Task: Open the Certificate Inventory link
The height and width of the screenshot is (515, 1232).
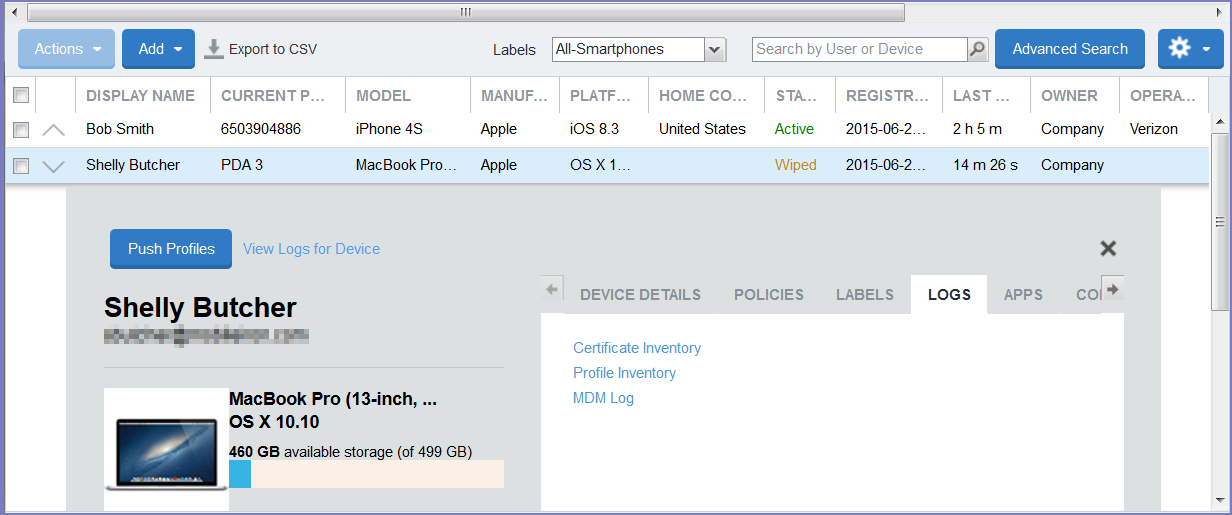Action: coord(636,348)
